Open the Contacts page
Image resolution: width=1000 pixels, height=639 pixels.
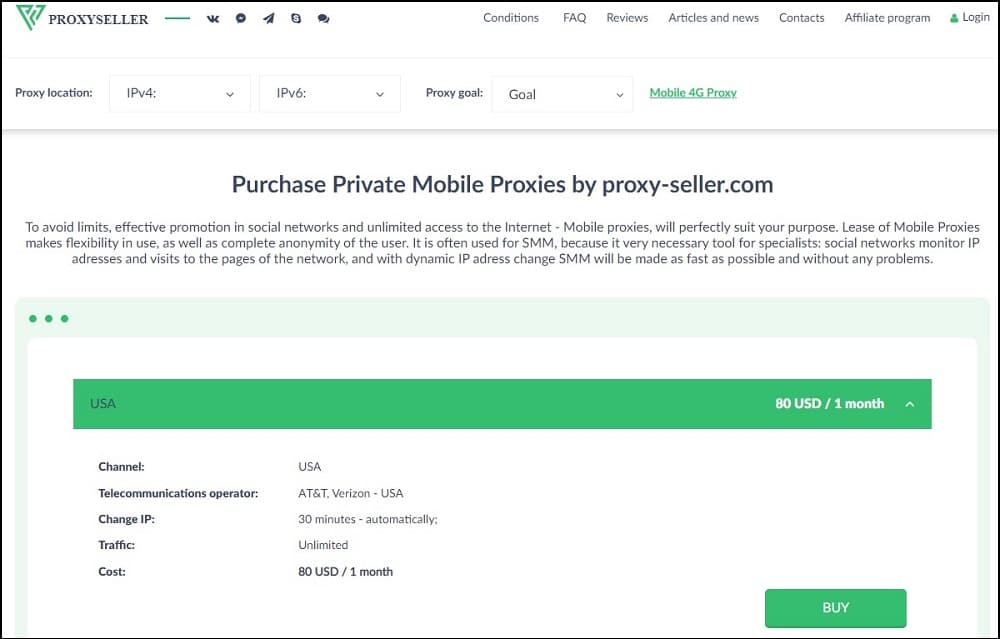tap(802, 18)
